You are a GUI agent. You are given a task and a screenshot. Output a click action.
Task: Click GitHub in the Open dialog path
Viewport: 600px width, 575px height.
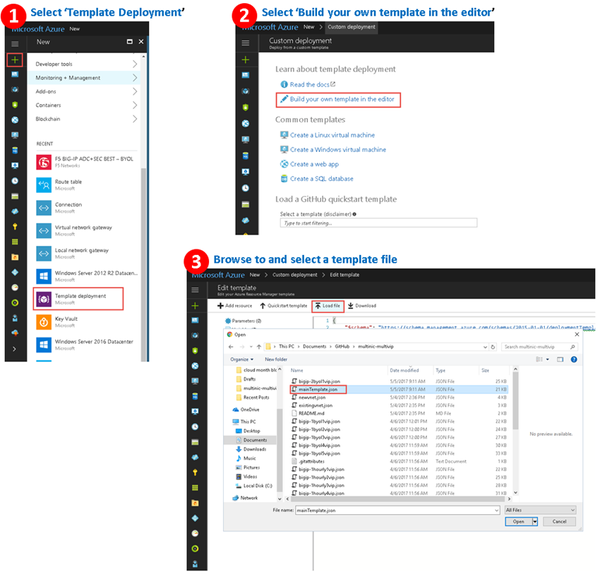[342, 347]
